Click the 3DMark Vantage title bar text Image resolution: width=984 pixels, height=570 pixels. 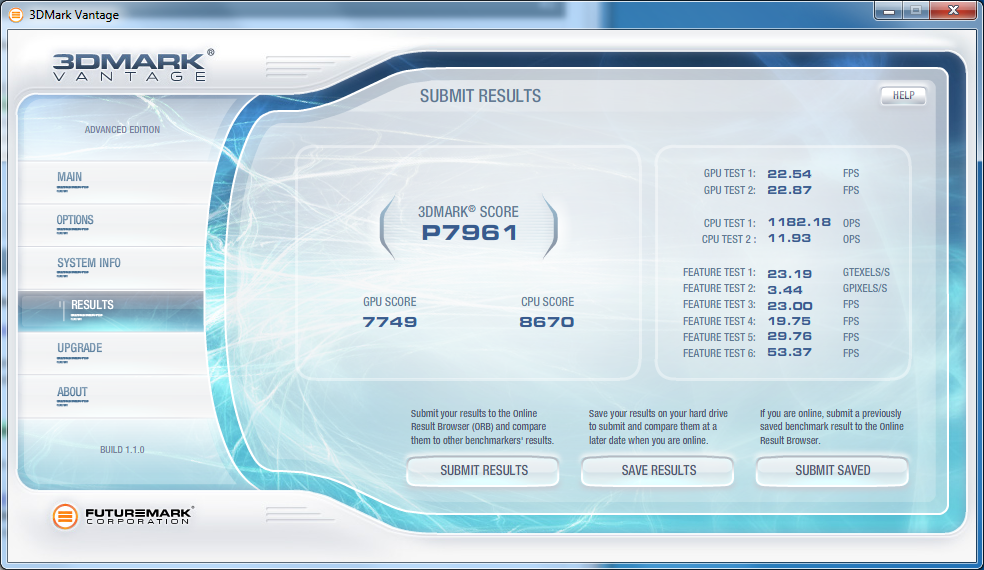pyautogui.click(x=74, y=15)
